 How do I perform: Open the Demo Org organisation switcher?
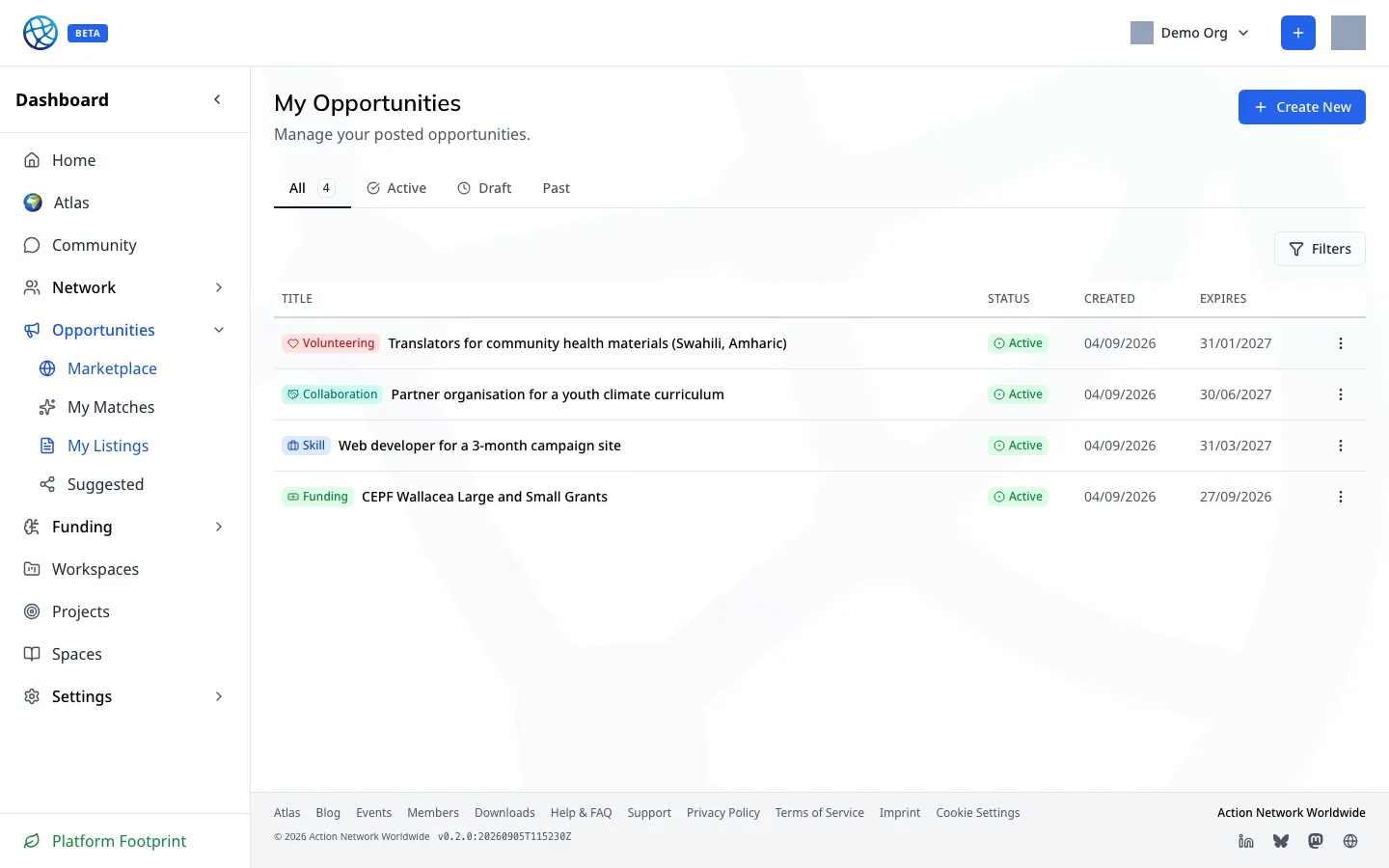[1190, 33]
